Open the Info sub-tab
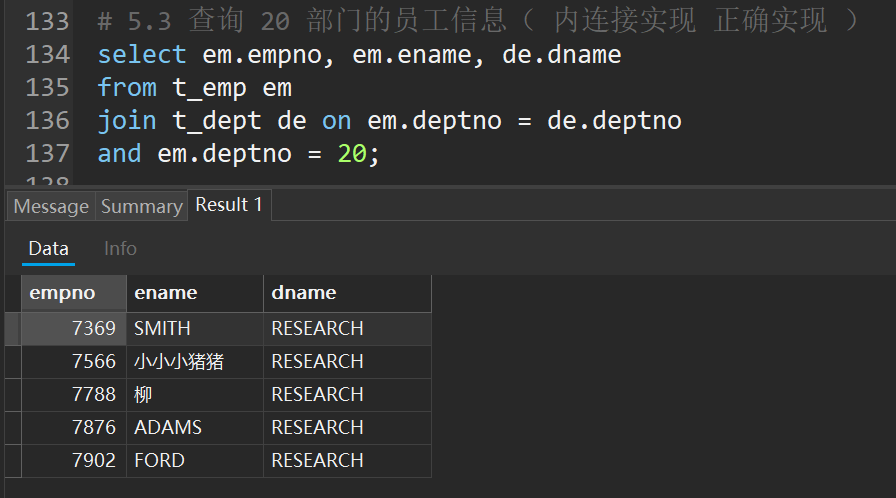896x498 pixels. [120, 249]
